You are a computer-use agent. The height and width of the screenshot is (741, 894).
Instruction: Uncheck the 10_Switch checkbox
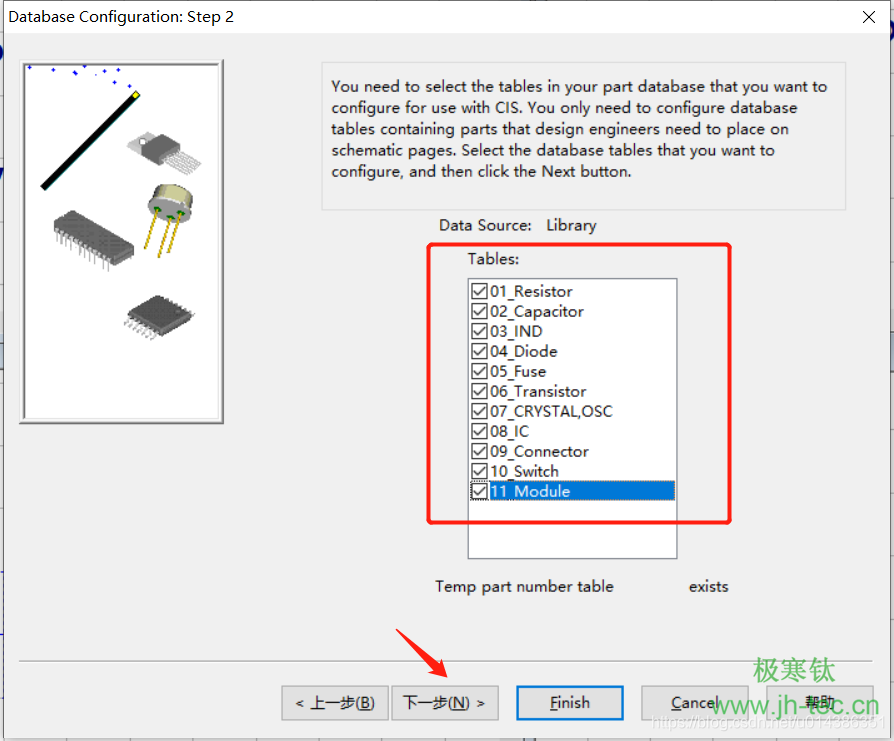click(x=479, y=472)
